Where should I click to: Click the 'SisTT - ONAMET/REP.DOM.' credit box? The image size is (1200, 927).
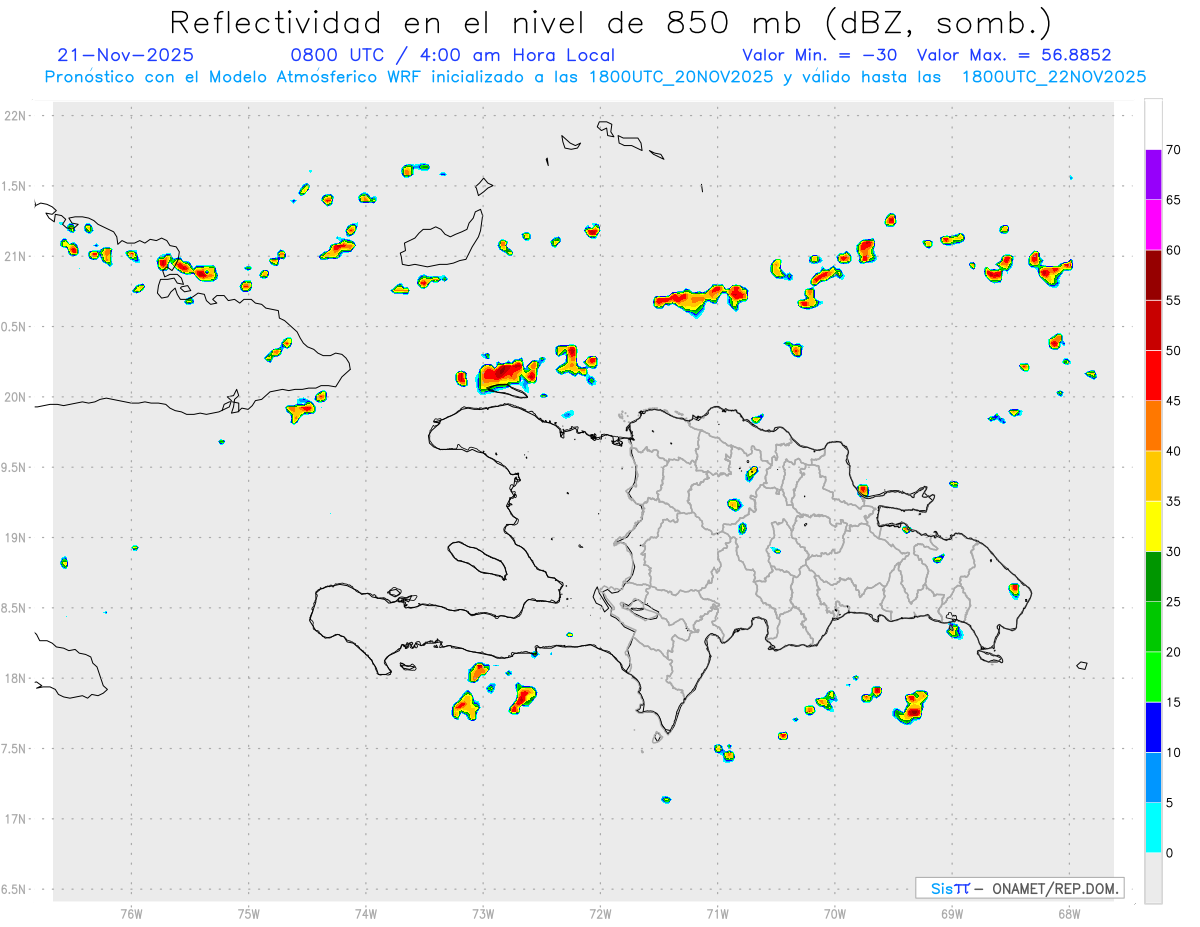(1019, 888)
